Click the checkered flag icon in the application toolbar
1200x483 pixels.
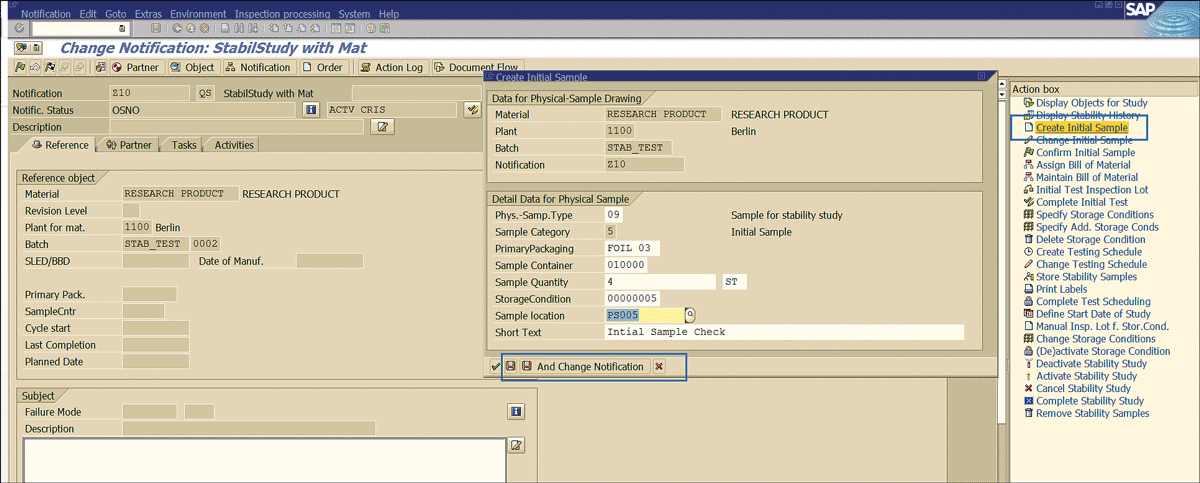50,67
